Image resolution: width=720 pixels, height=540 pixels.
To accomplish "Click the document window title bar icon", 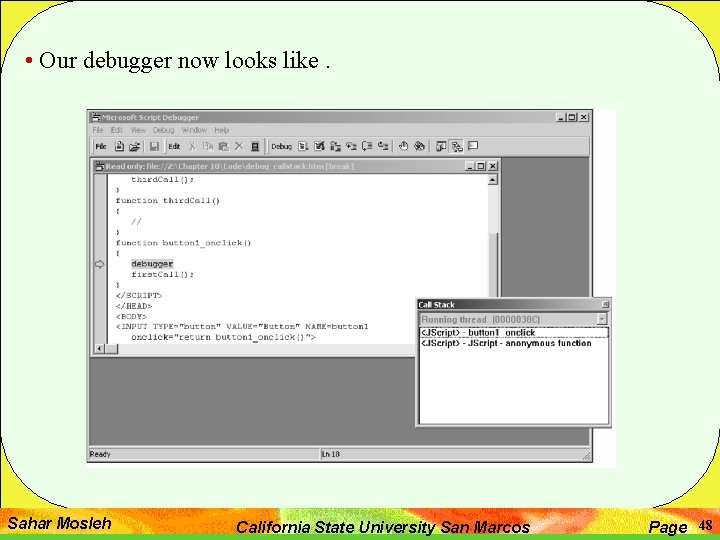I will tap(99, 166).
